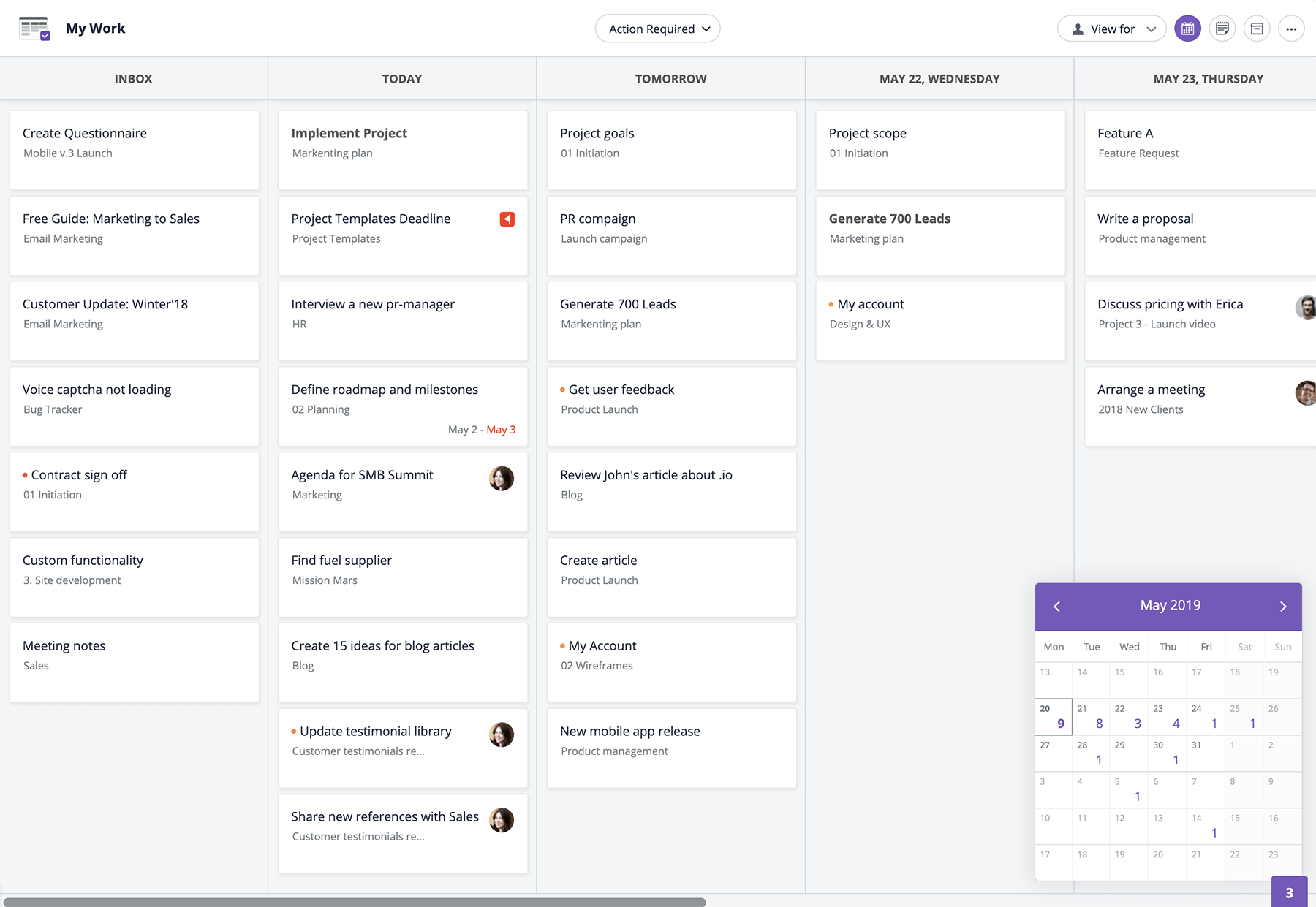Click the red flag on Project Templates Deadline
The height and width of the screenshot is (907, 1316).
click(507, 219)
